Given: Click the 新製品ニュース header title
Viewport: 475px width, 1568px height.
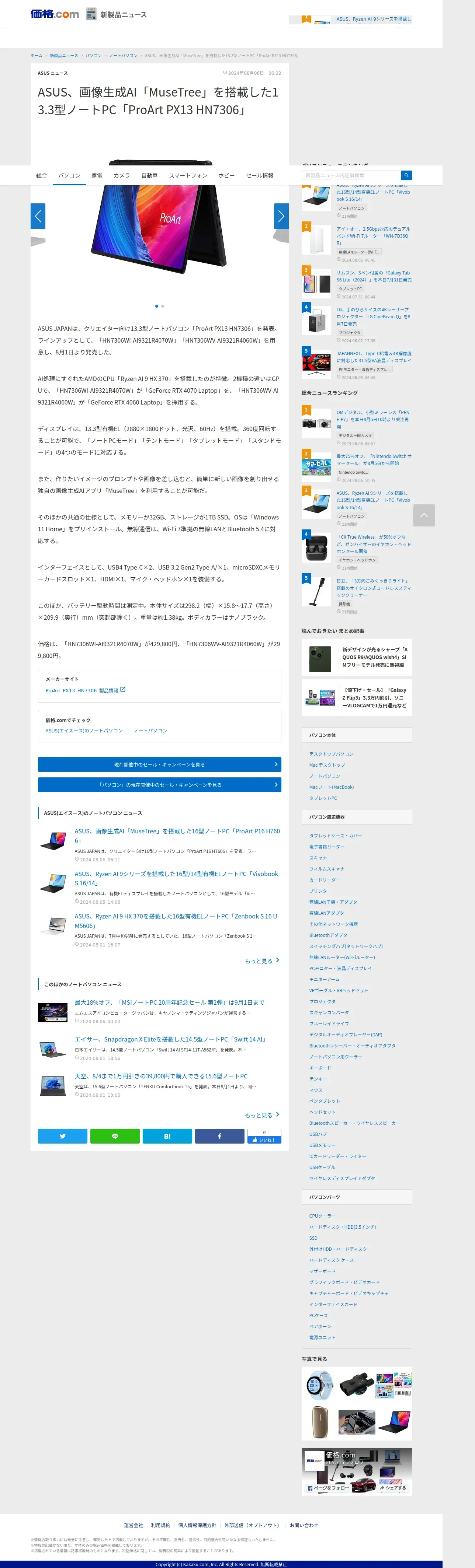Looking at the screenshot, I should pos(123,15).
